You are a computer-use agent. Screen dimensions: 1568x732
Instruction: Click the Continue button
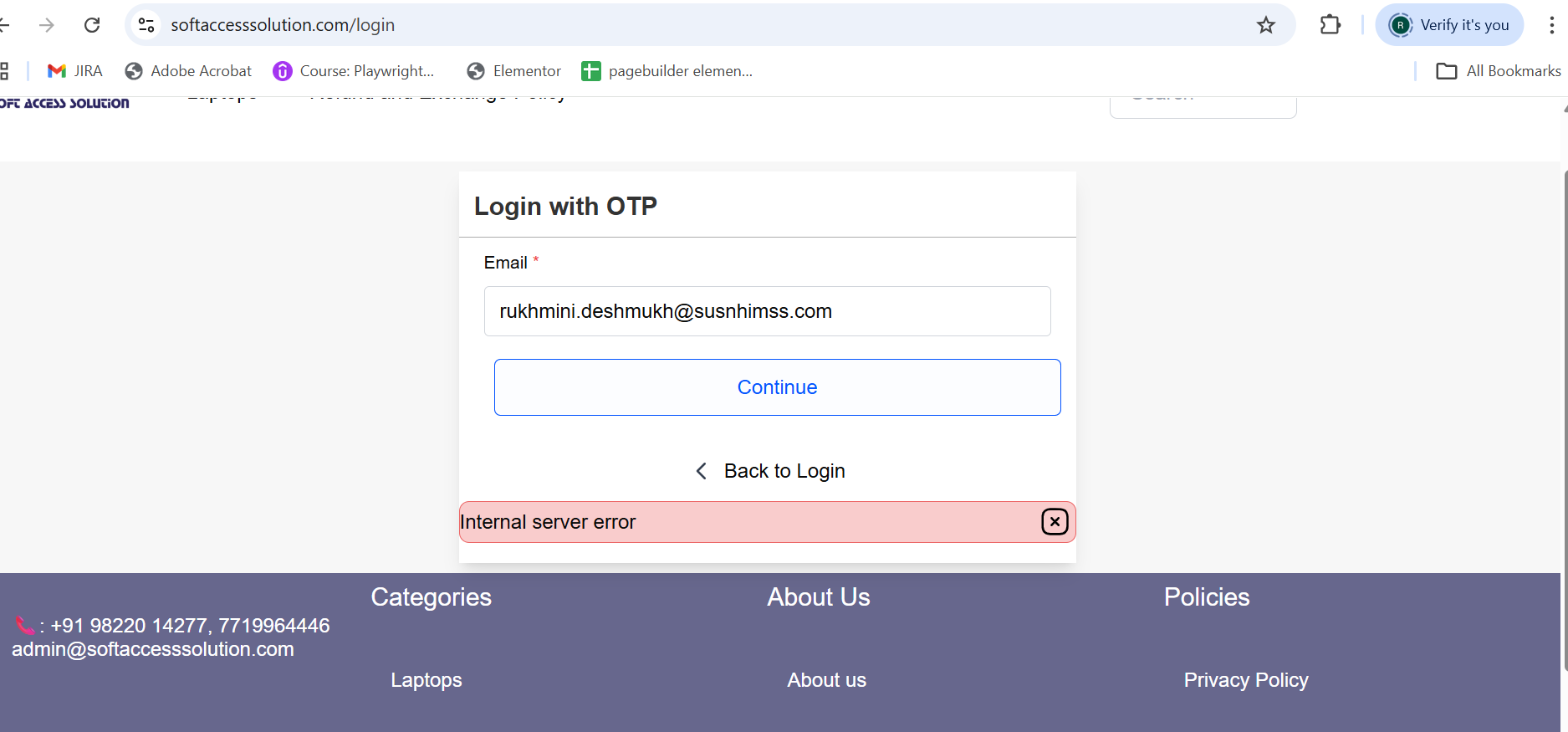tap(777, 387)
